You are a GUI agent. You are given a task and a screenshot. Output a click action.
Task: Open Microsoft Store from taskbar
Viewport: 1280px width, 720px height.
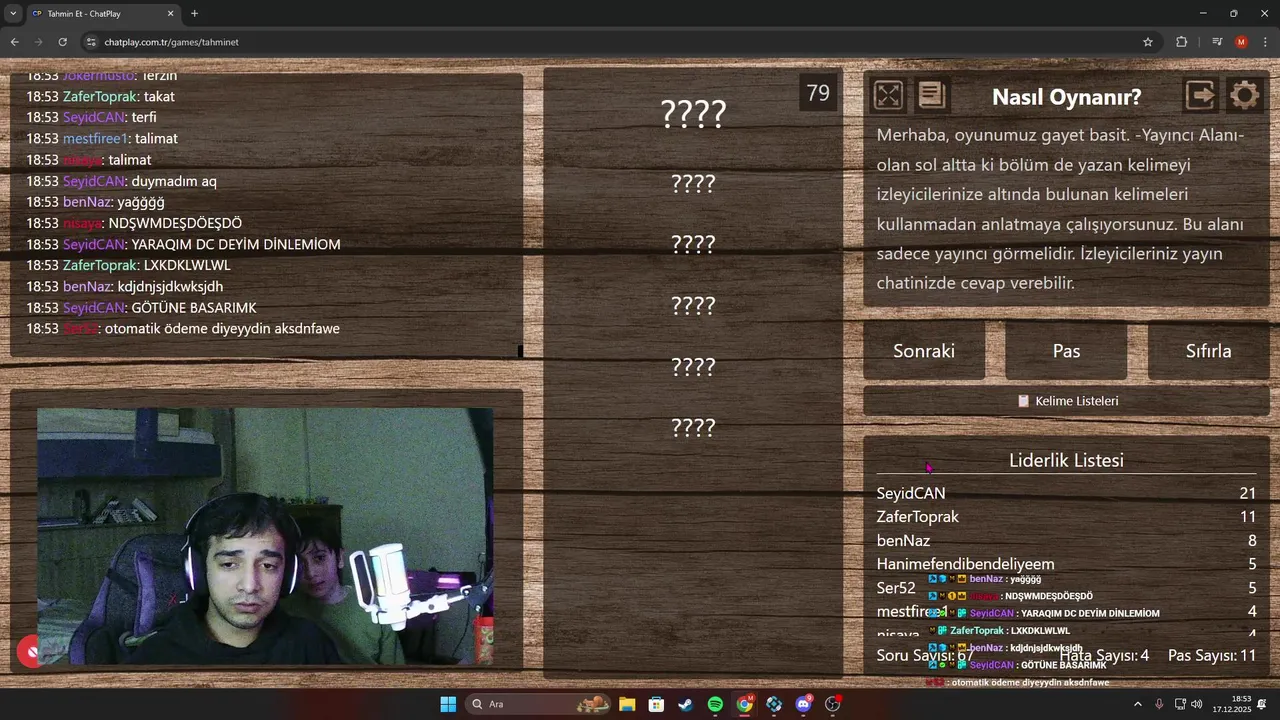[x=656, y=704]
